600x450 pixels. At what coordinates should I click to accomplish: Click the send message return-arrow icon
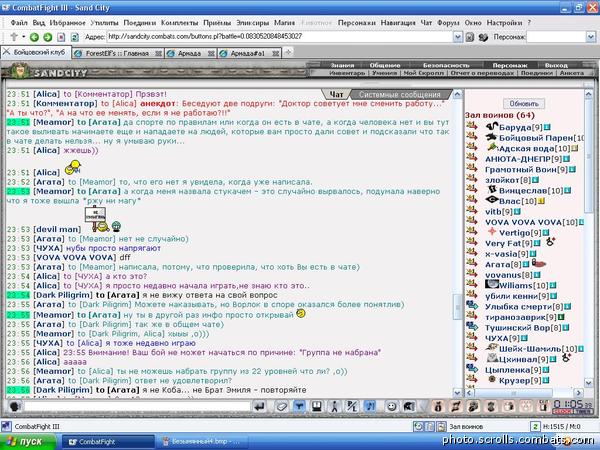pyautogui.click(x=260, y=406)
